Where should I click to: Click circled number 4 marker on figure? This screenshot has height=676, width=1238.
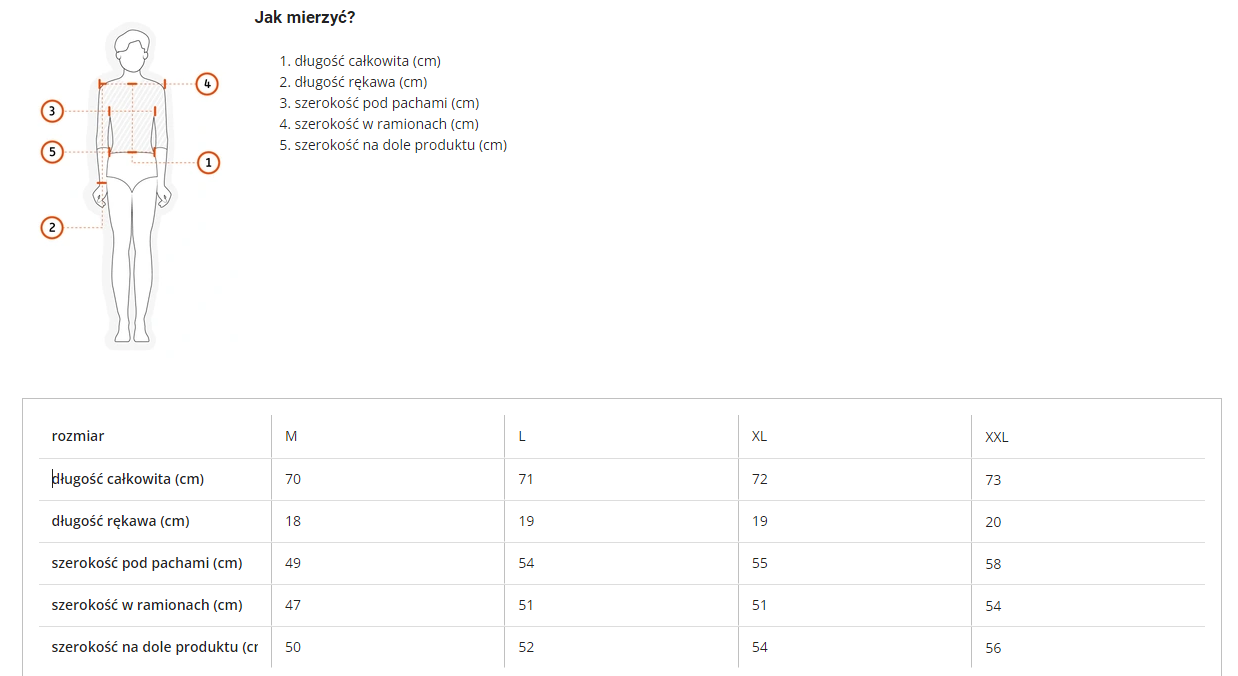coord(206,84)
